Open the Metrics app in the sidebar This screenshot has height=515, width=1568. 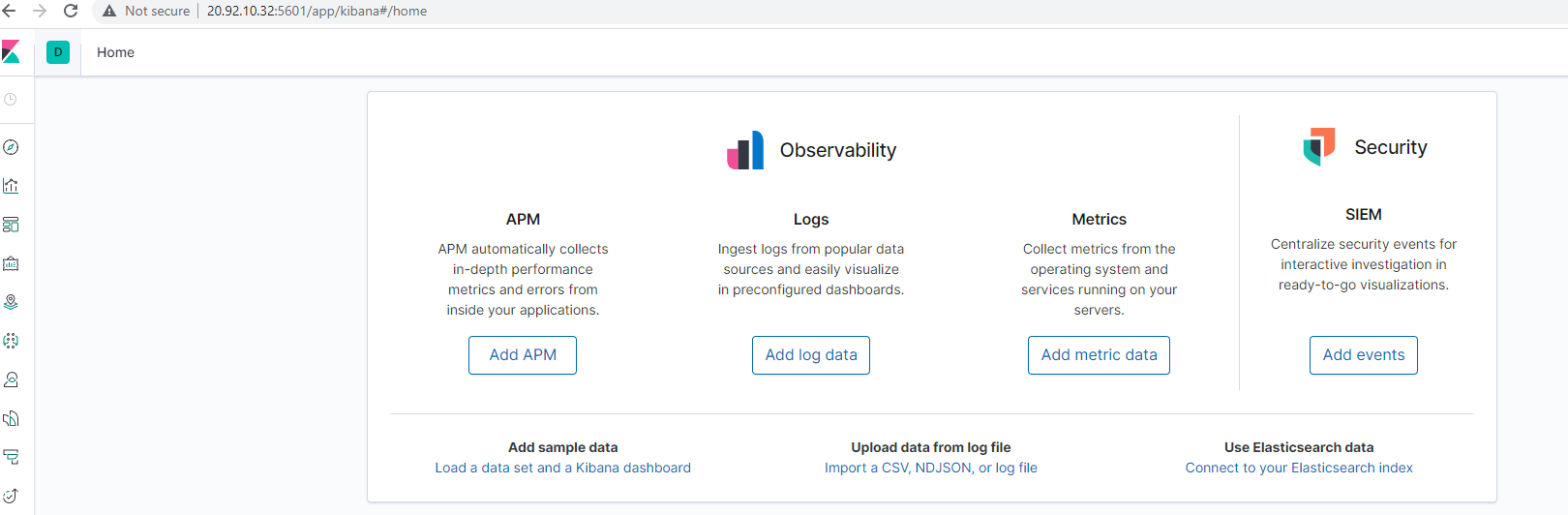(x=12, y=379)
